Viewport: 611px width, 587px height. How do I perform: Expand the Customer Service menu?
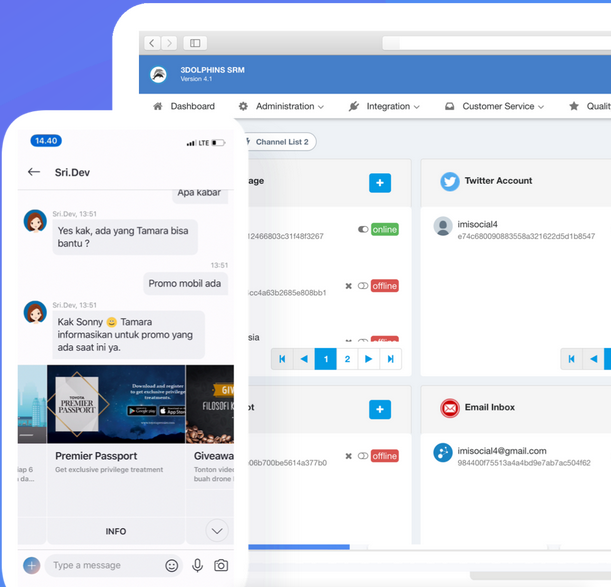click(x=494, y=106)
